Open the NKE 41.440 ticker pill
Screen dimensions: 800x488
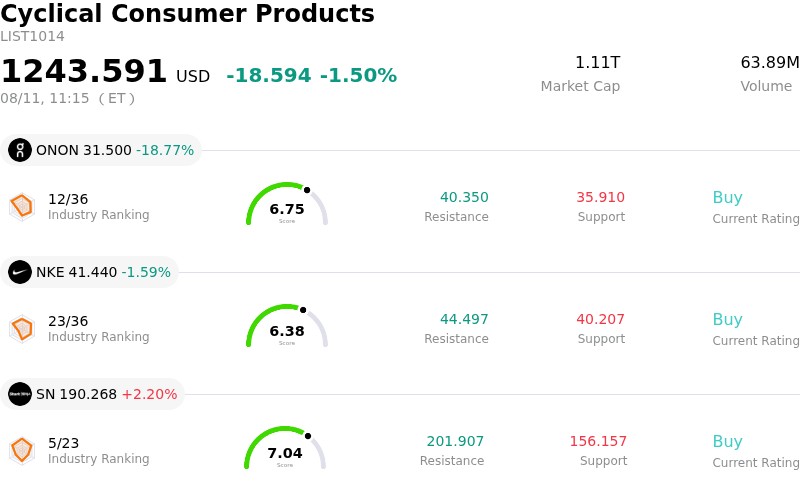[89, 272]
